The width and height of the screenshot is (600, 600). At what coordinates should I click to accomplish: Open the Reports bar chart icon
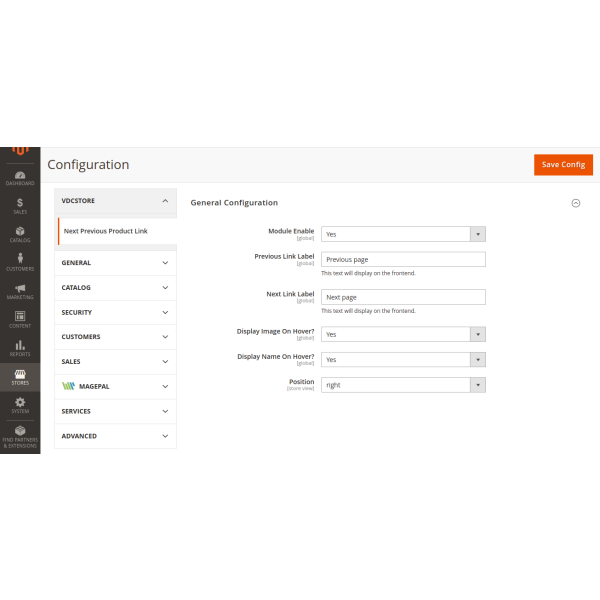[x=20, y=347]
